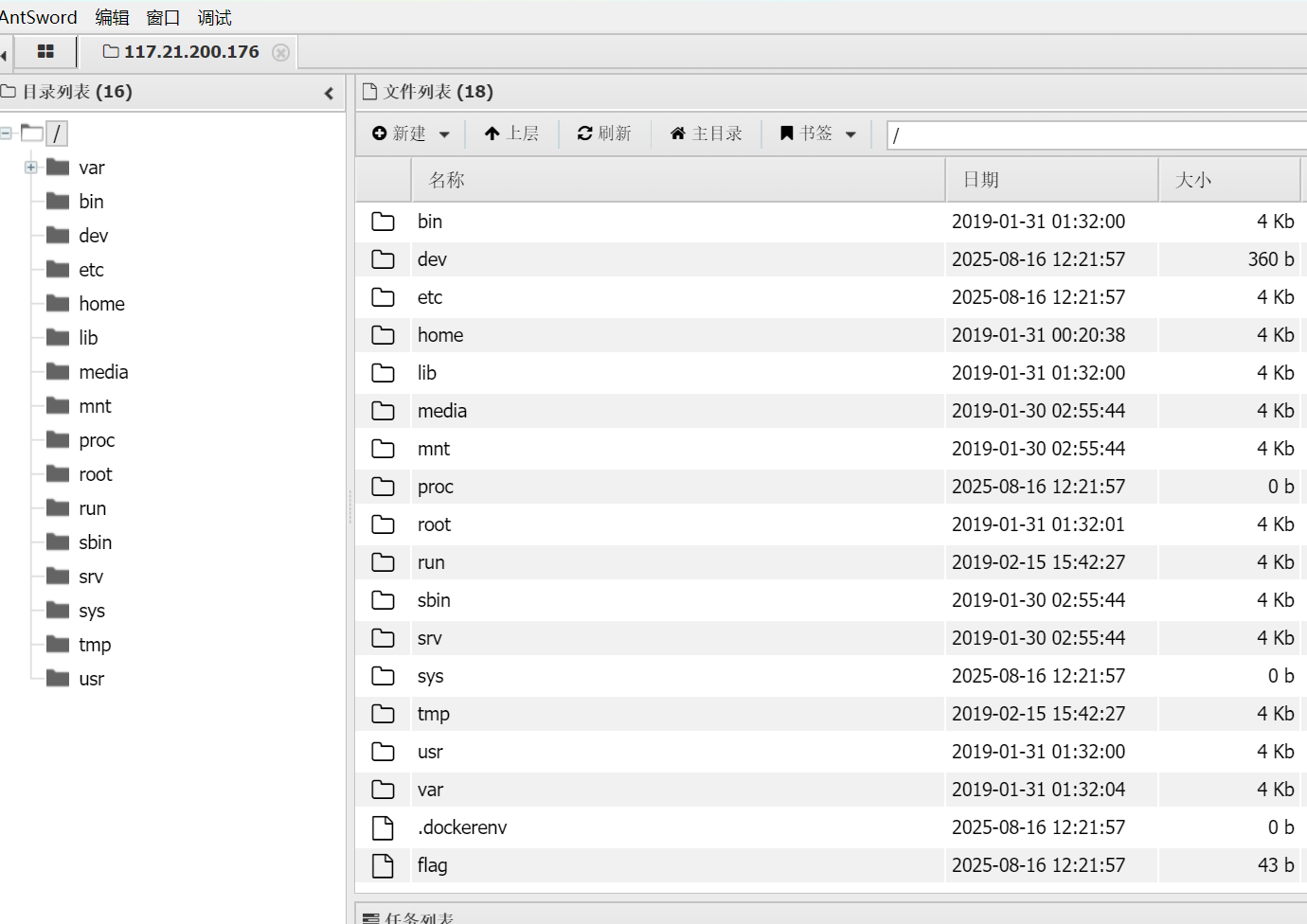Click date 2019-01-31 00:20:38 of home
This screenshot has width=1307, height=924.
[1038, 335]
